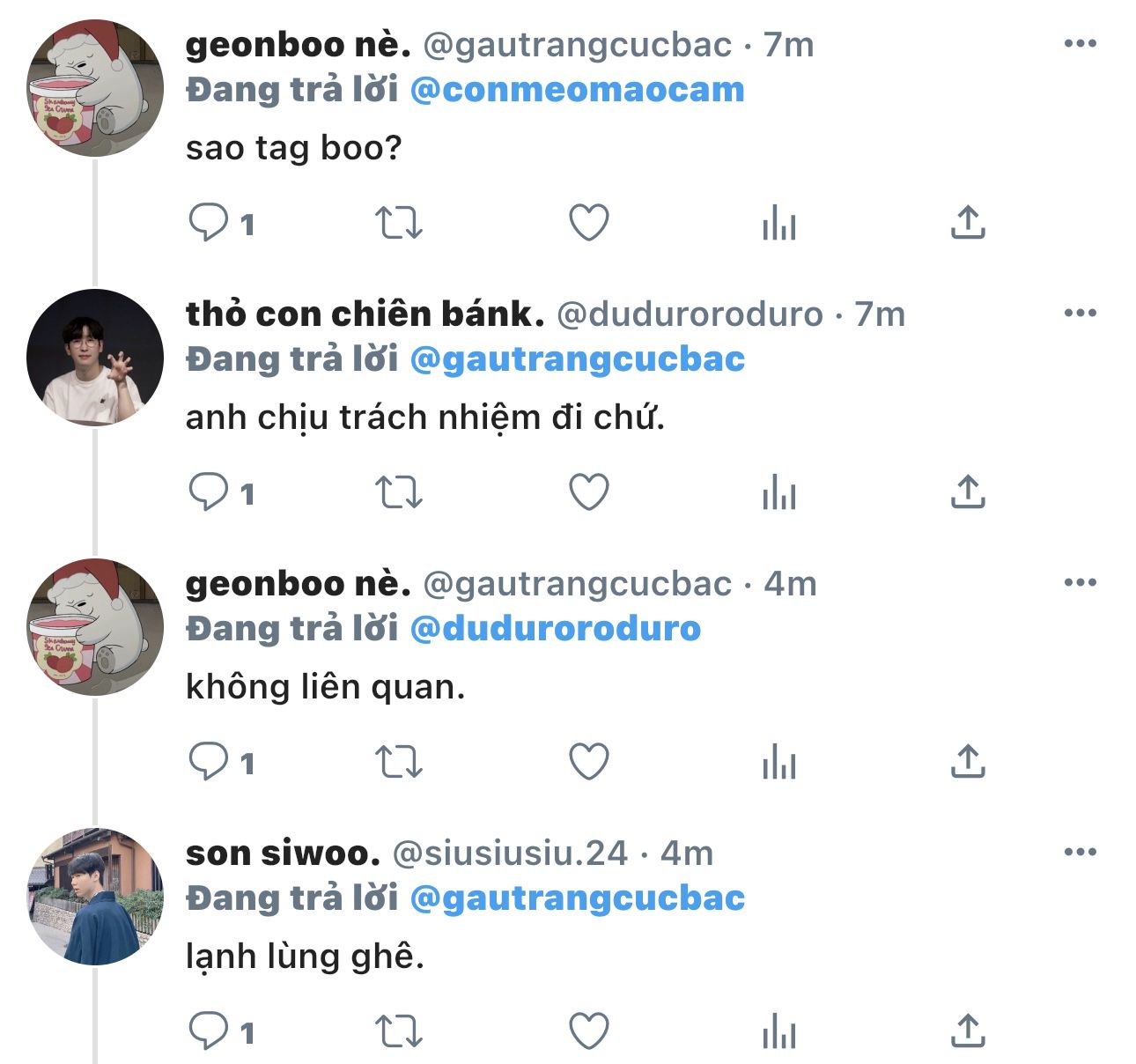Open the @dudurororoduro mention link
Screen dimensions: 1136x1064
556,629
